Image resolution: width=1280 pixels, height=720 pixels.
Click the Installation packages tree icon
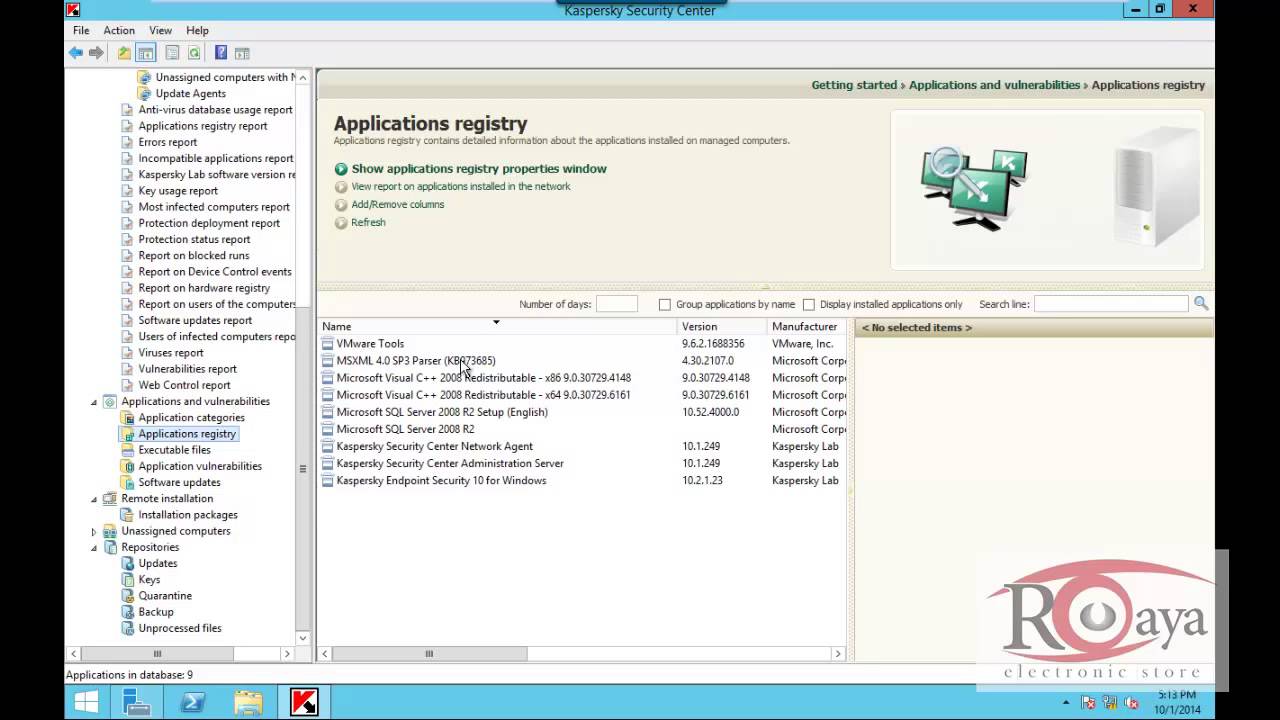[x=127, y=515]
